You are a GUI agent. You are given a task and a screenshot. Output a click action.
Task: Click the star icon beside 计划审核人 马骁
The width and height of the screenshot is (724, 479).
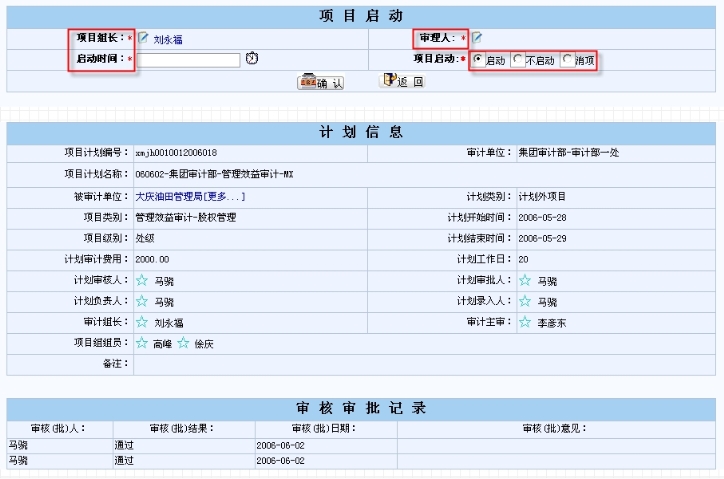142,281
